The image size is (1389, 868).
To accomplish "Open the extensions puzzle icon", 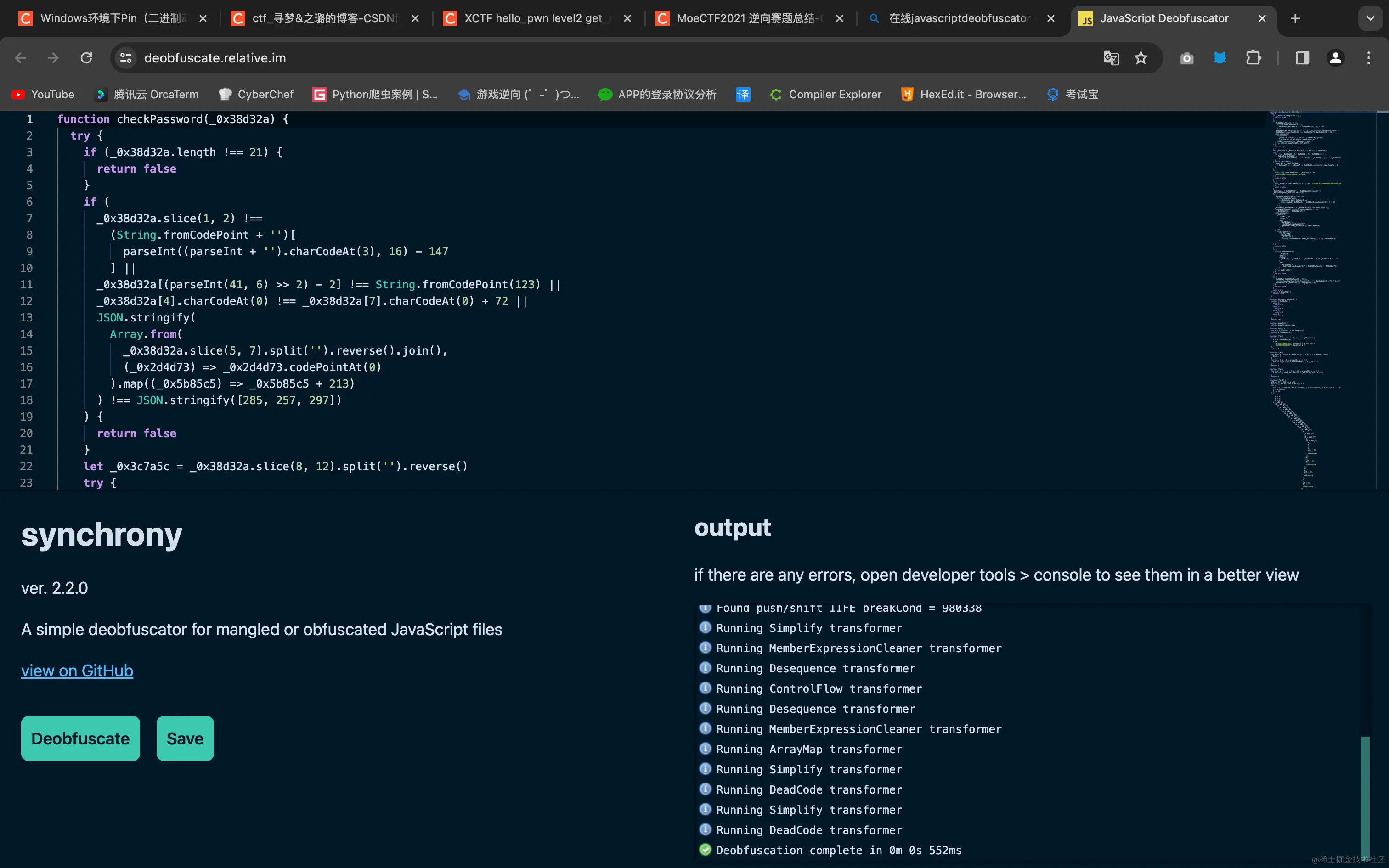I will 1253,58.
